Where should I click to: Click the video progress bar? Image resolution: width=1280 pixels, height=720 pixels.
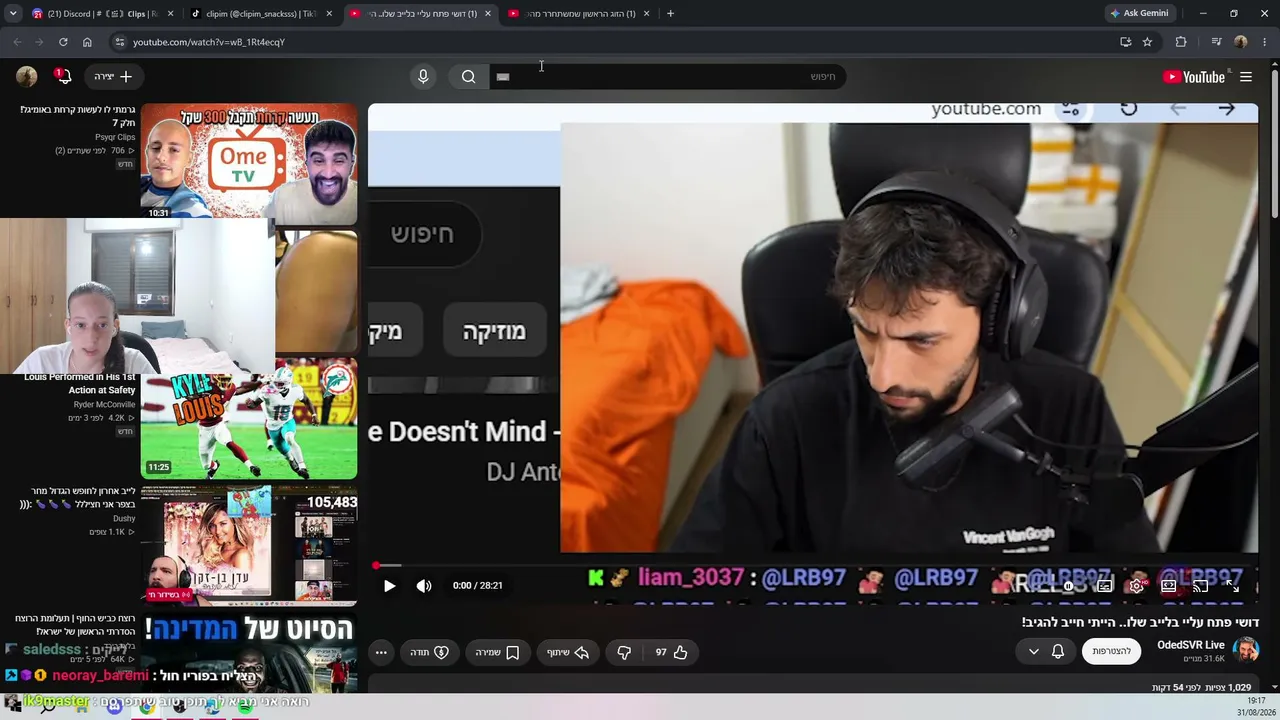[x=813, y=566]
